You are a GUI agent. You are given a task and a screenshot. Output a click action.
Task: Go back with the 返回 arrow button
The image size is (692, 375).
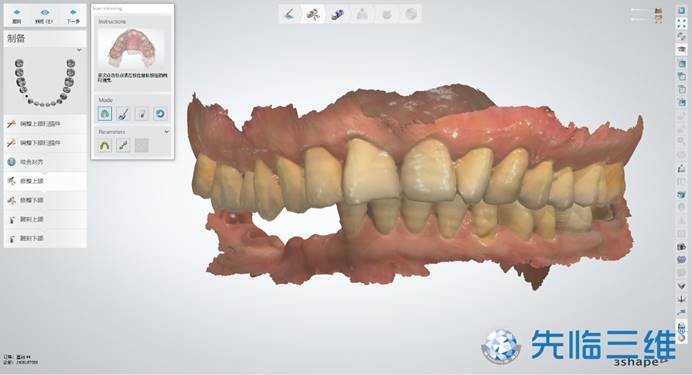[x=17, y=15]
